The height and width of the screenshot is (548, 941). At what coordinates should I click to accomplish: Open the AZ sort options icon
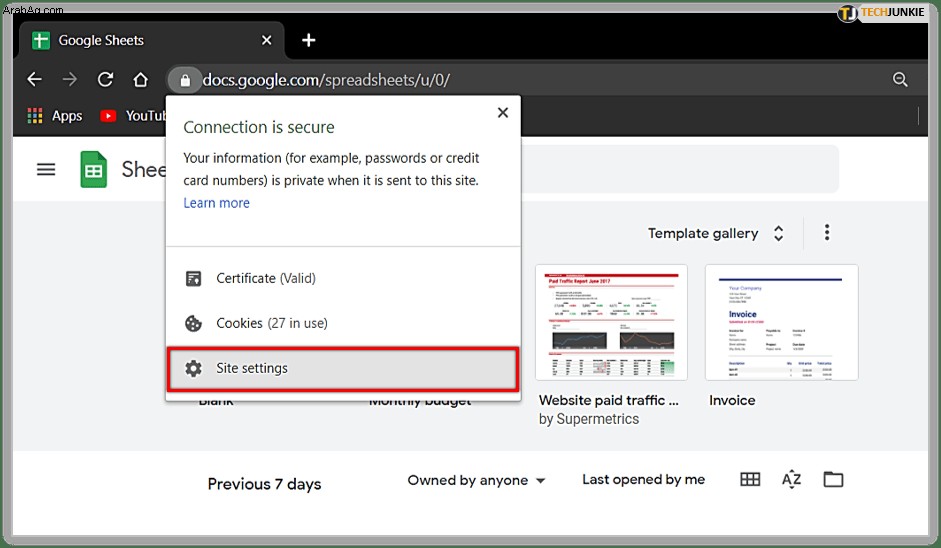[792, 479]
